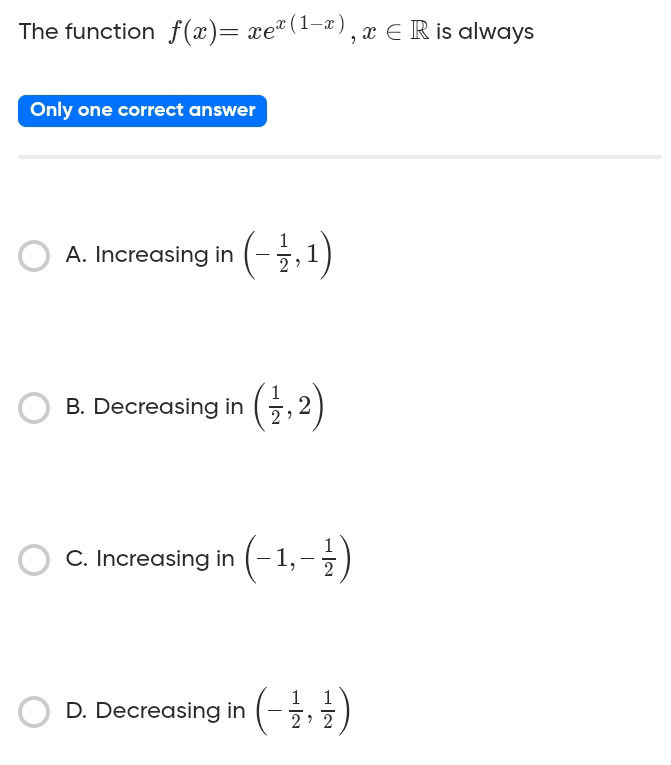Click the 'Only one correct answer' badge
Screen dimensions: 671x765
142,110
